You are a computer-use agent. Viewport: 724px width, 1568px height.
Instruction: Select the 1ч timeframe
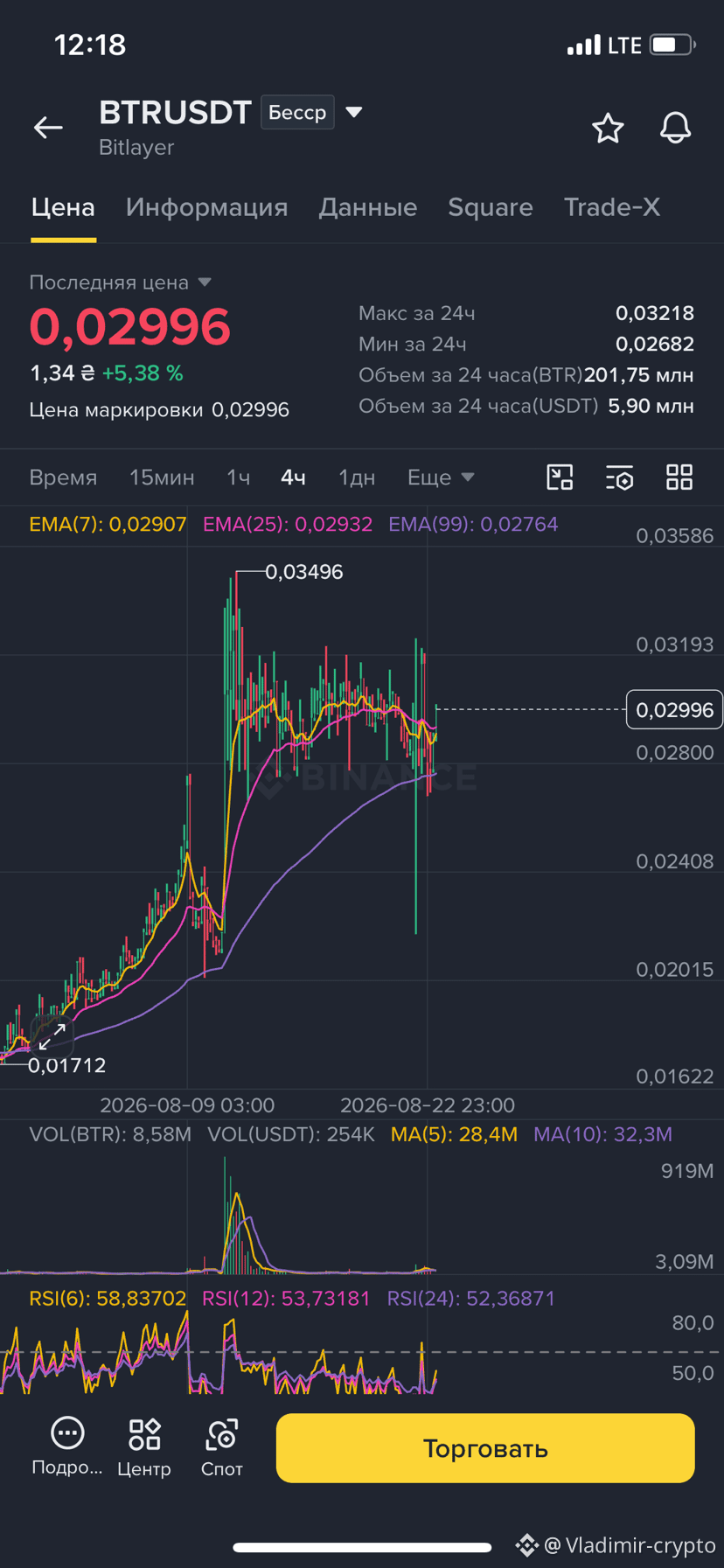(238, 477)
